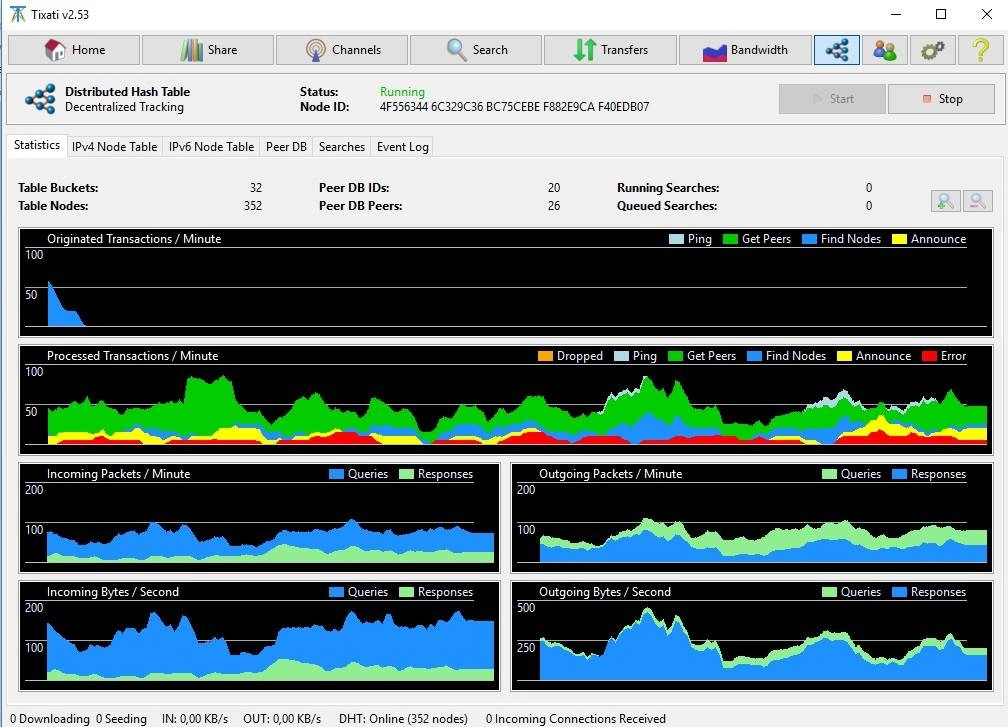Open the Transfers section
The height and width of the screenshot is (727, 1008).
610,50
